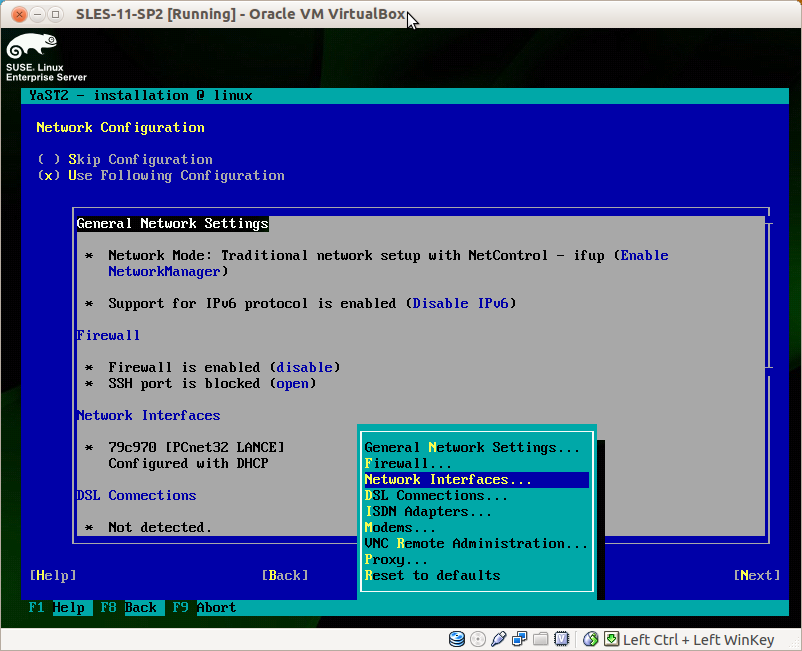Choose General Network Settings... from popup menu
Screen dimensions: 802x651
476,447
